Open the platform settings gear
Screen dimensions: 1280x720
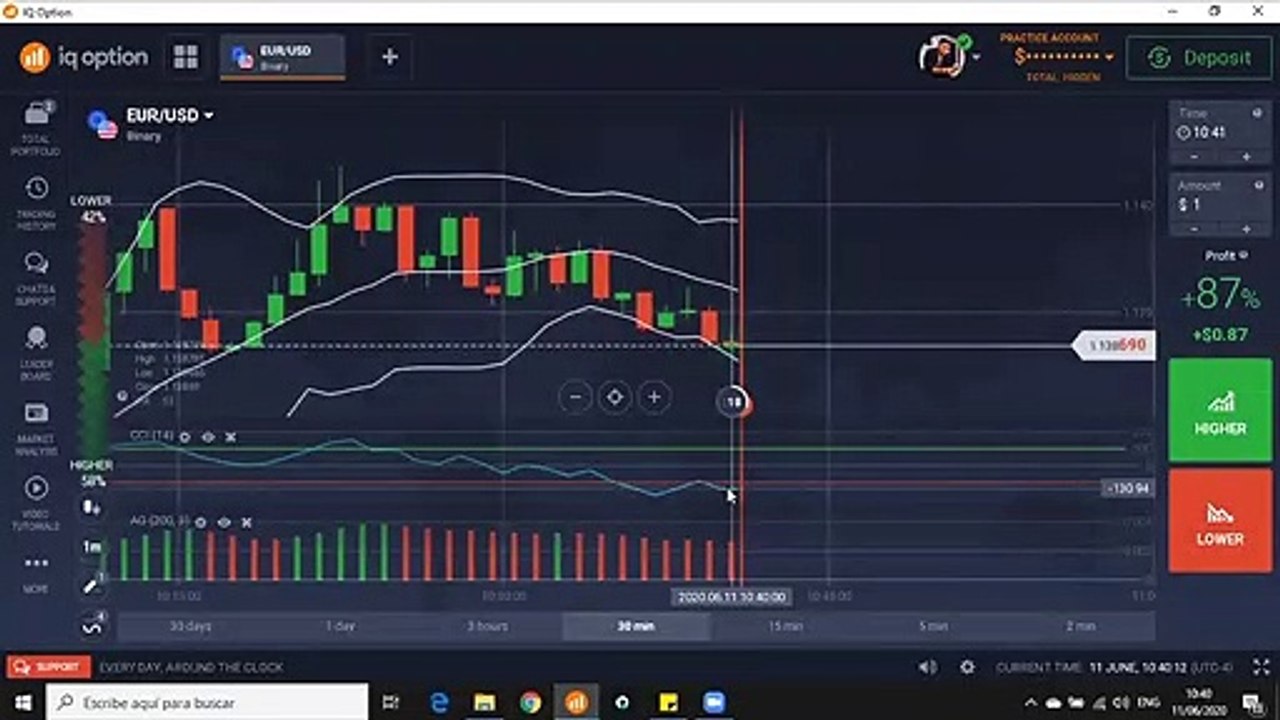point(967,667)
